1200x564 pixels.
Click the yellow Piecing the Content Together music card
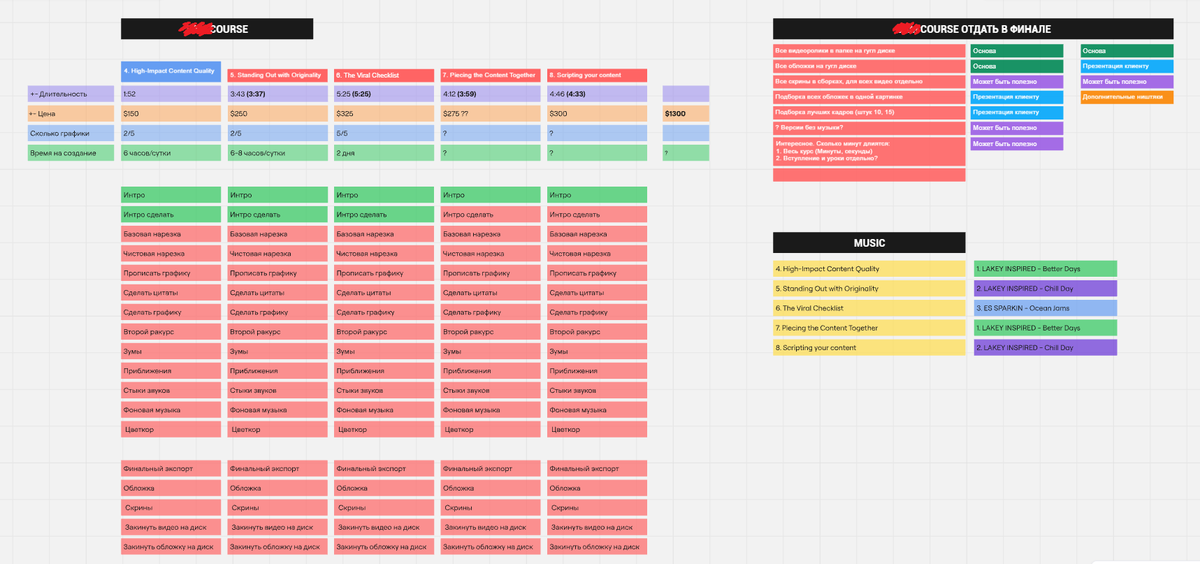tap(869, 328)
